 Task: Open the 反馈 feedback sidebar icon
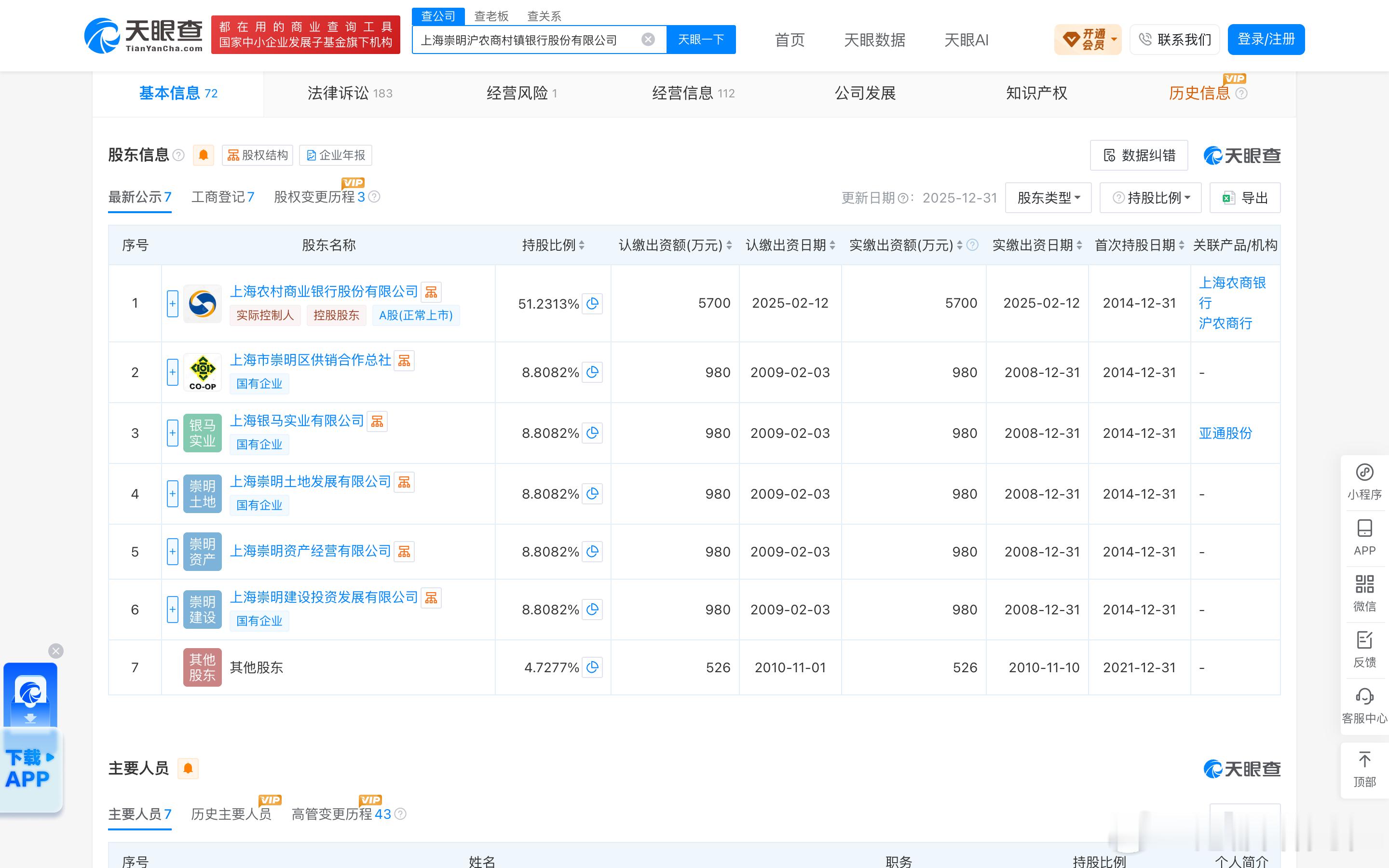pyautogui.click(x=1364, y=649)
